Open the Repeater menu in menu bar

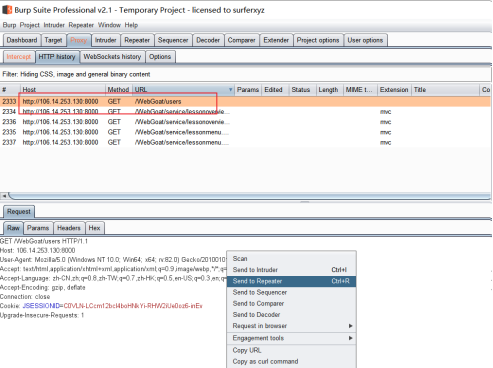[x=81, y=25]
